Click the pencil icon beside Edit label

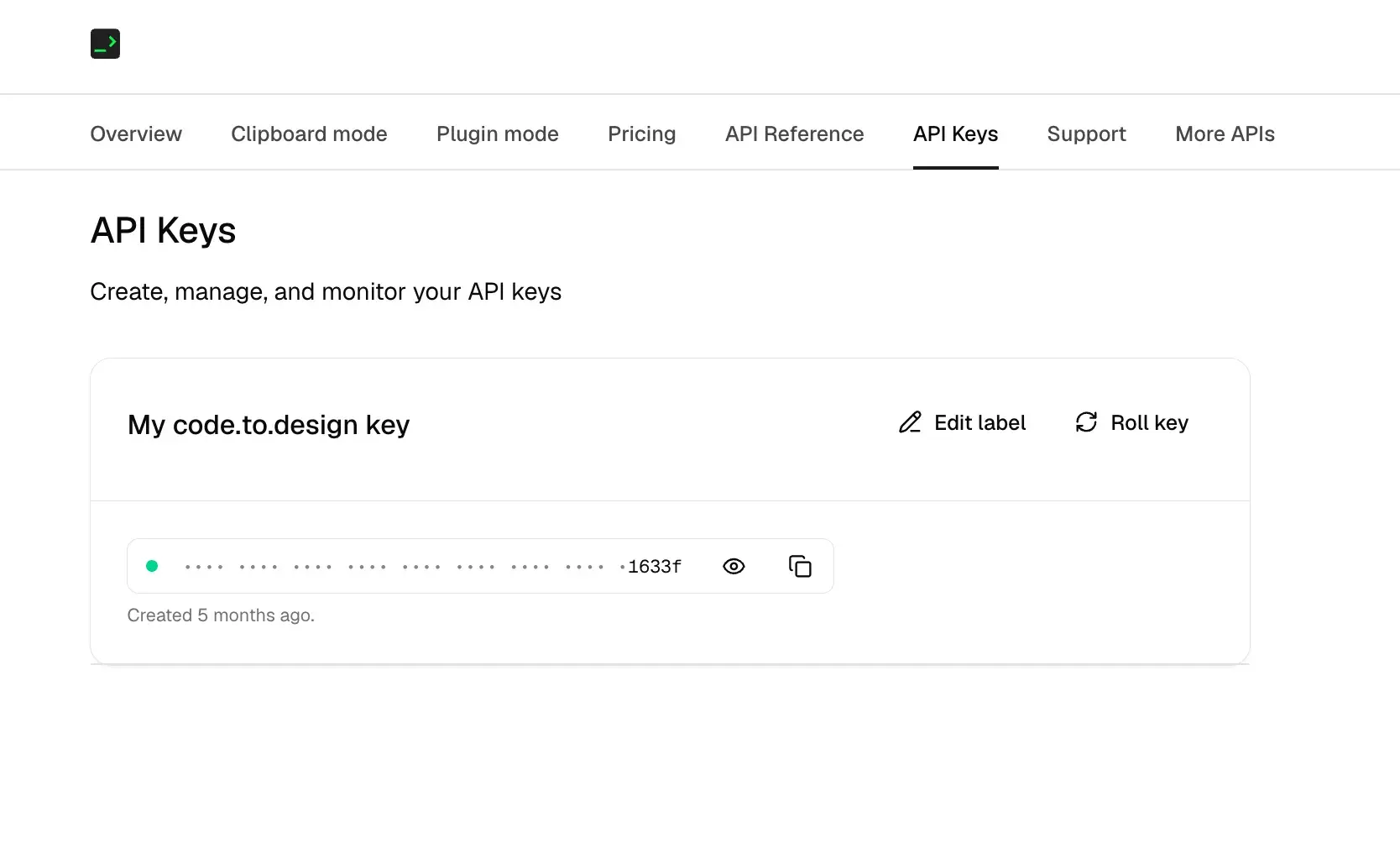[x=910, y=422]
